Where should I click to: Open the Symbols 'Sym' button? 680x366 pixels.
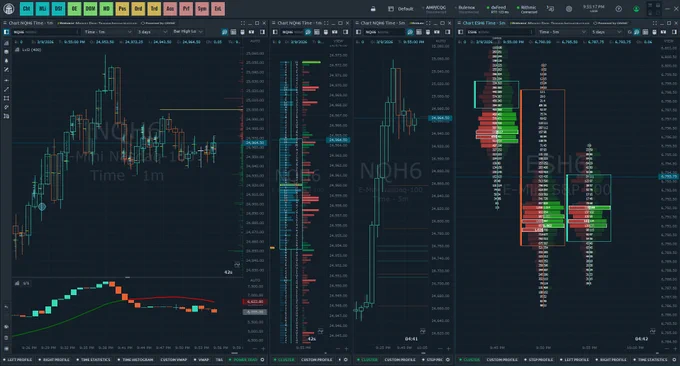pyautogui.click(x=202, y=8)
